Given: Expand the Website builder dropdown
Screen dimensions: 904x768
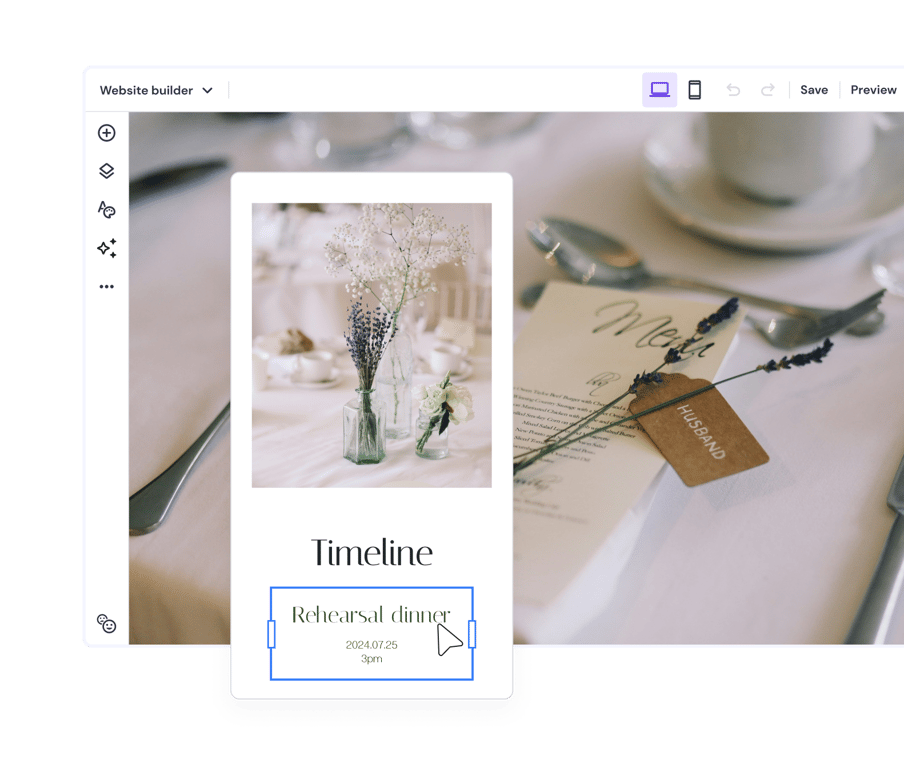Looking at the screenshot, I should [x=146, y=90].
